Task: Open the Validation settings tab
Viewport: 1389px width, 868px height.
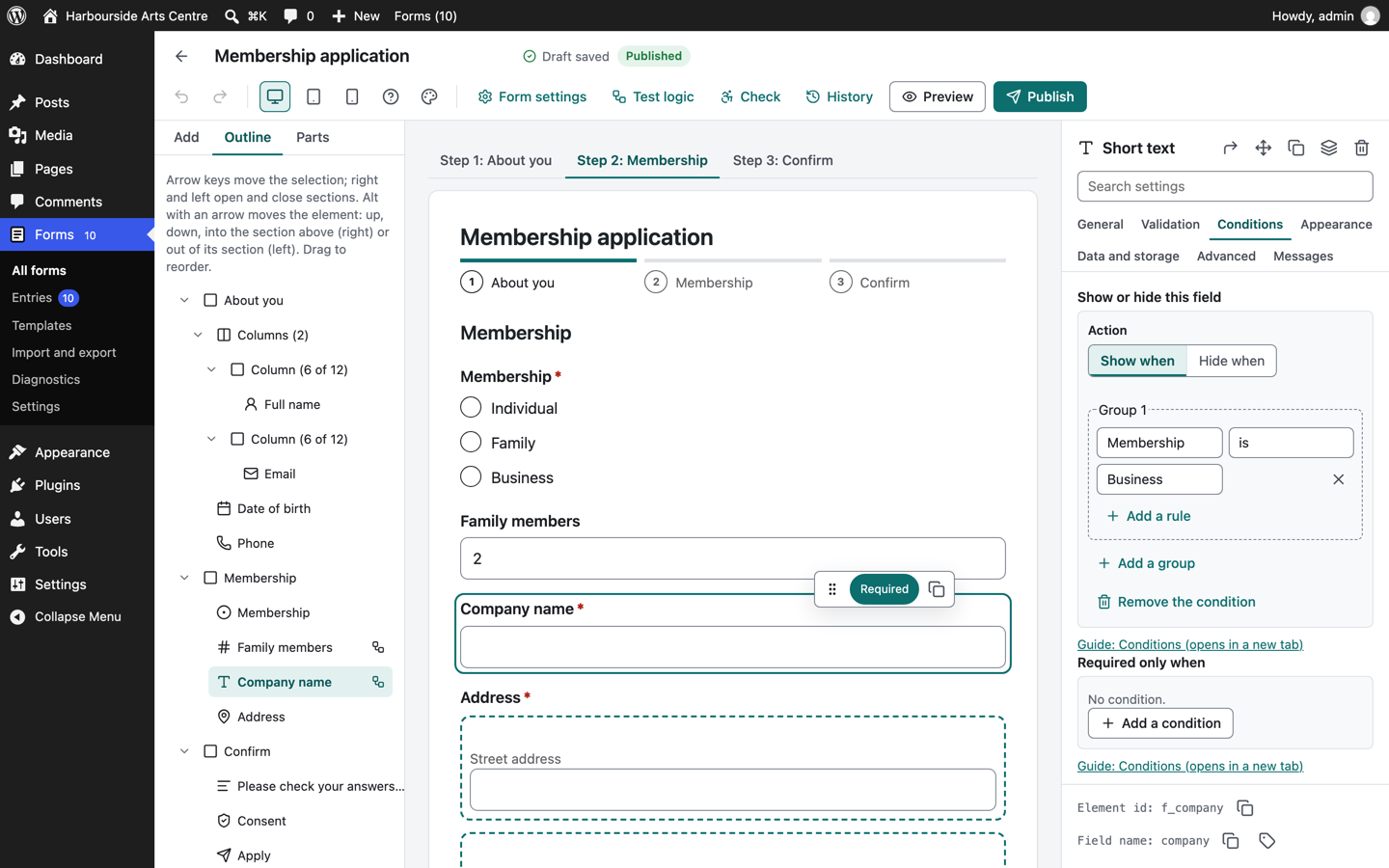Action: [1170, 225]
